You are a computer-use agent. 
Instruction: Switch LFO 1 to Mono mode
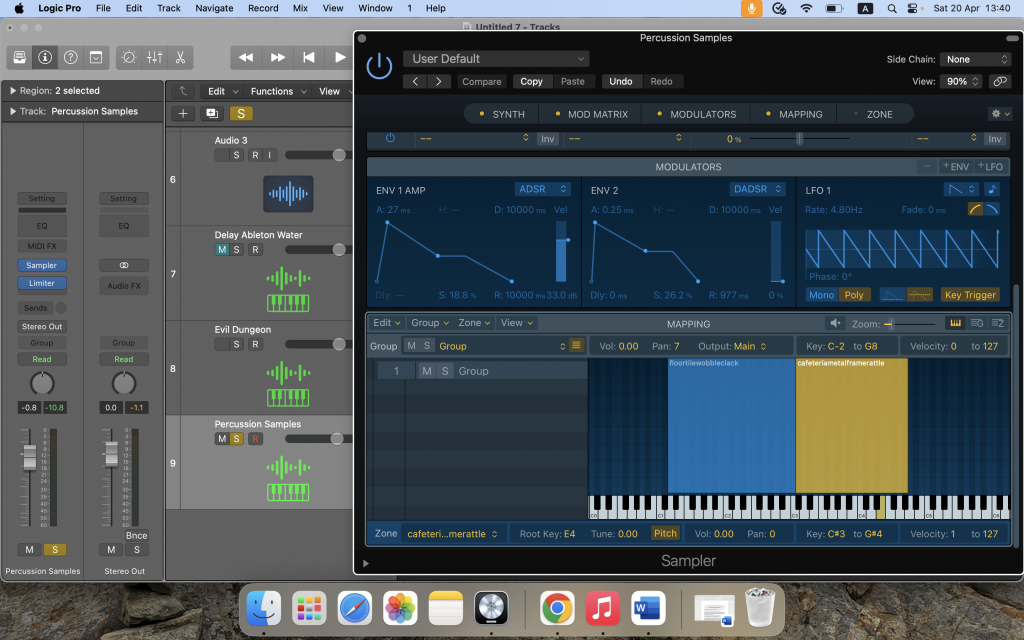click(x=821, y=295)
